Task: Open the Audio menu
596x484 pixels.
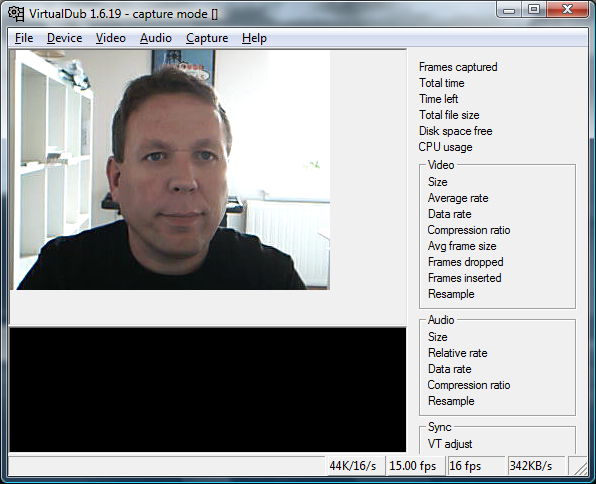Action: (x=156, y=38)
